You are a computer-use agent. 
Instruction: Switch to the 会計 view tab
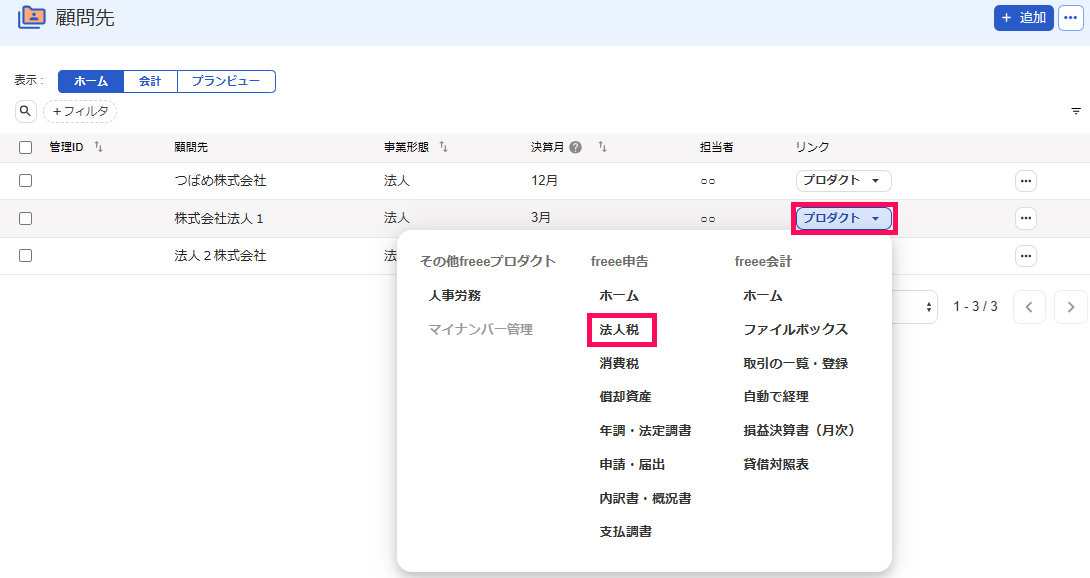point(150,81)
